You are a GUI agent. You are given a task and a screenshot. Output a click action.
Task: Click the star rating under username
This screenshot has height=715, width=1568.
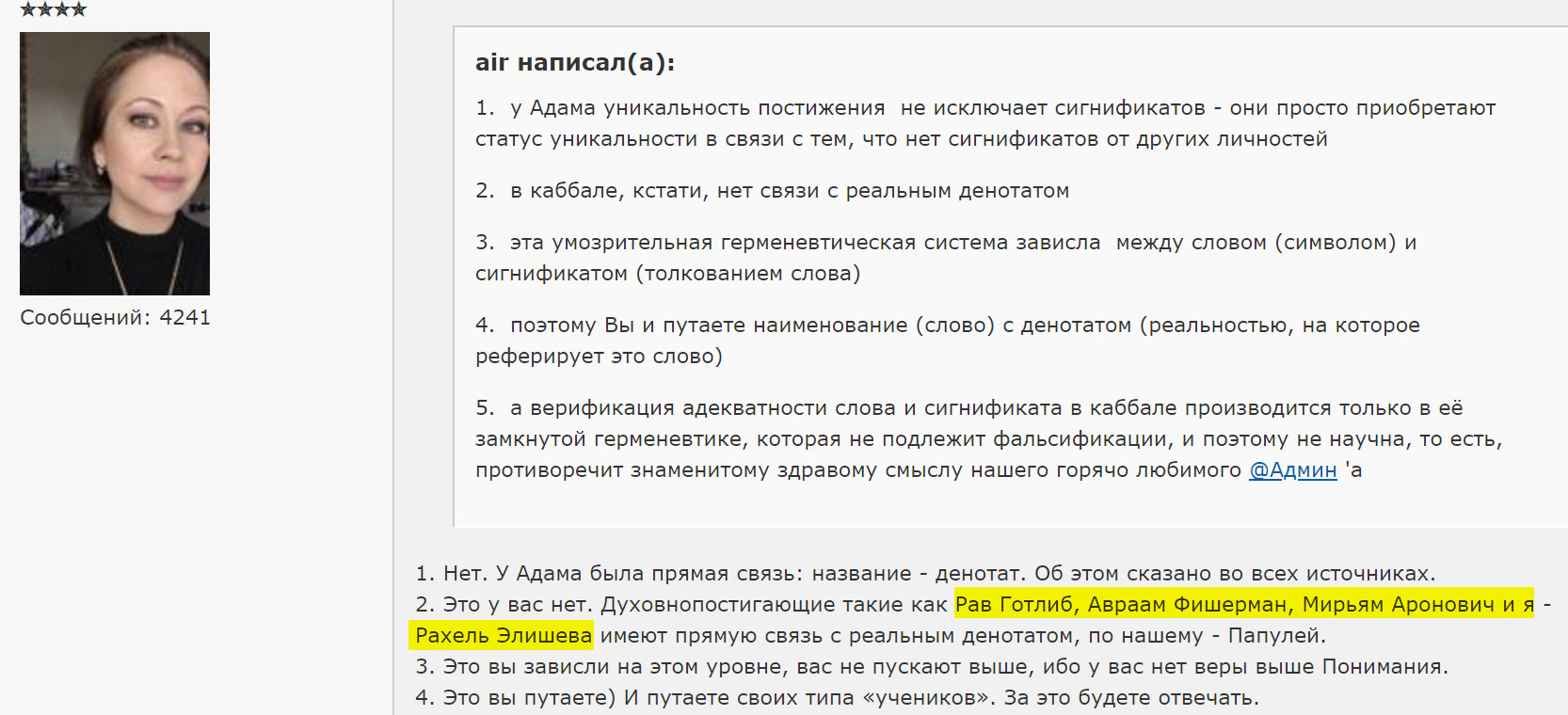pyautogui.click(x=54, y=8)
